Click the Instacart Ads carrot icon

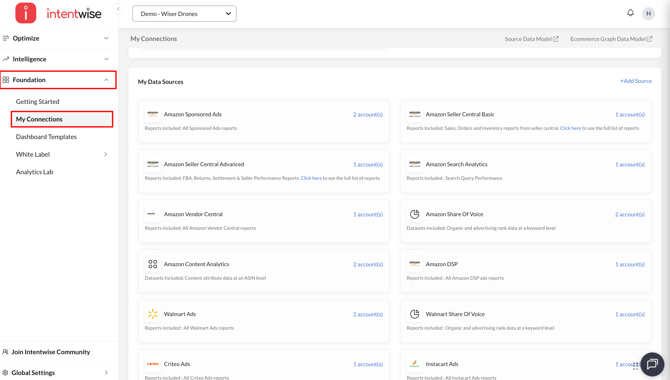414,364
